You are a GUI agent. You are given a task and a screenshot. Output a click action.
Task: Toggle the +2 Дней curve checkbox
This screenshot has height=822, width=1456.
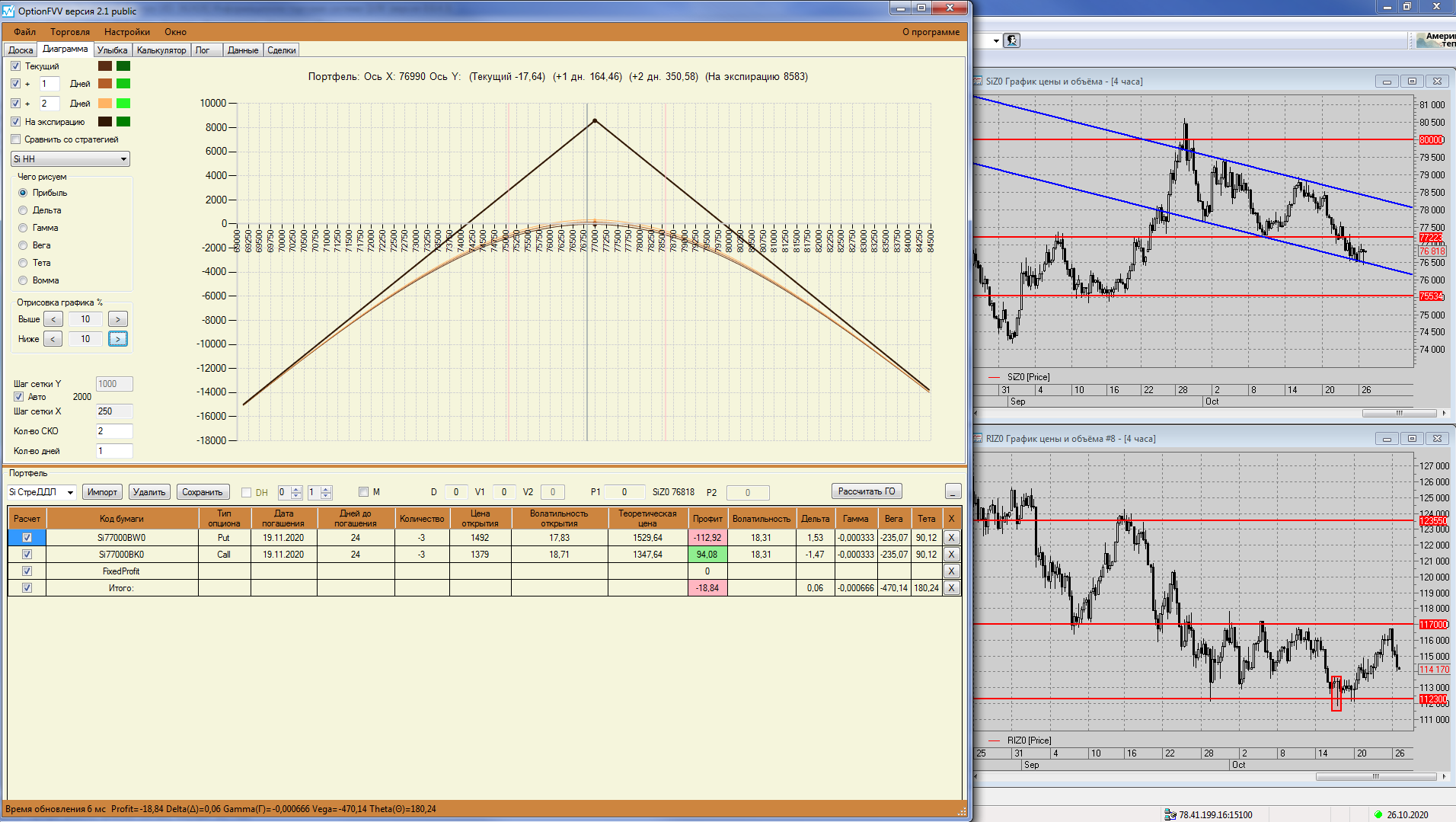16,104
